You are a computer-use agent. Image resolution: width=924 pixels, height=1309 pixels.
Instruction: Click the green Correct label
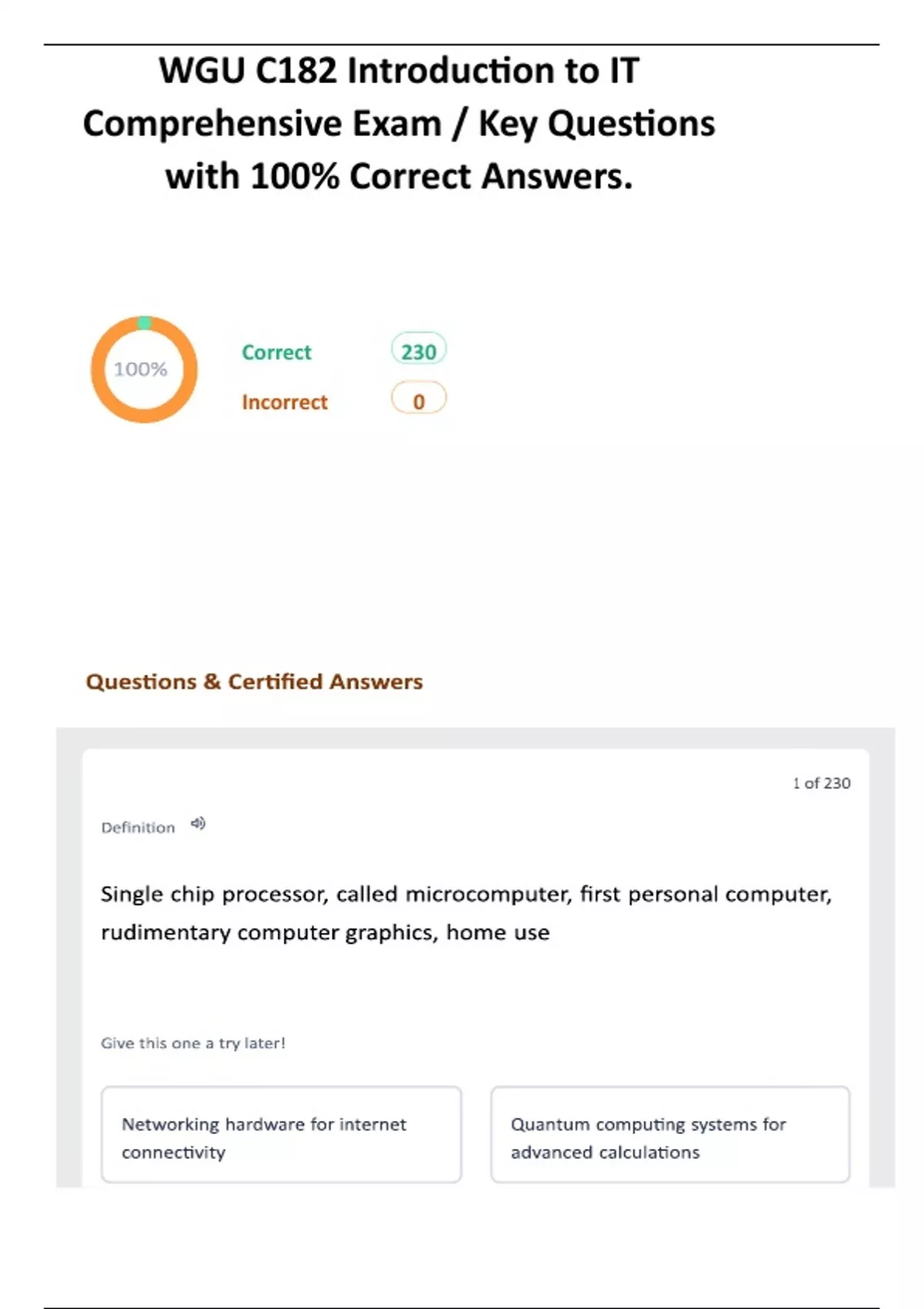pos(276,353)
